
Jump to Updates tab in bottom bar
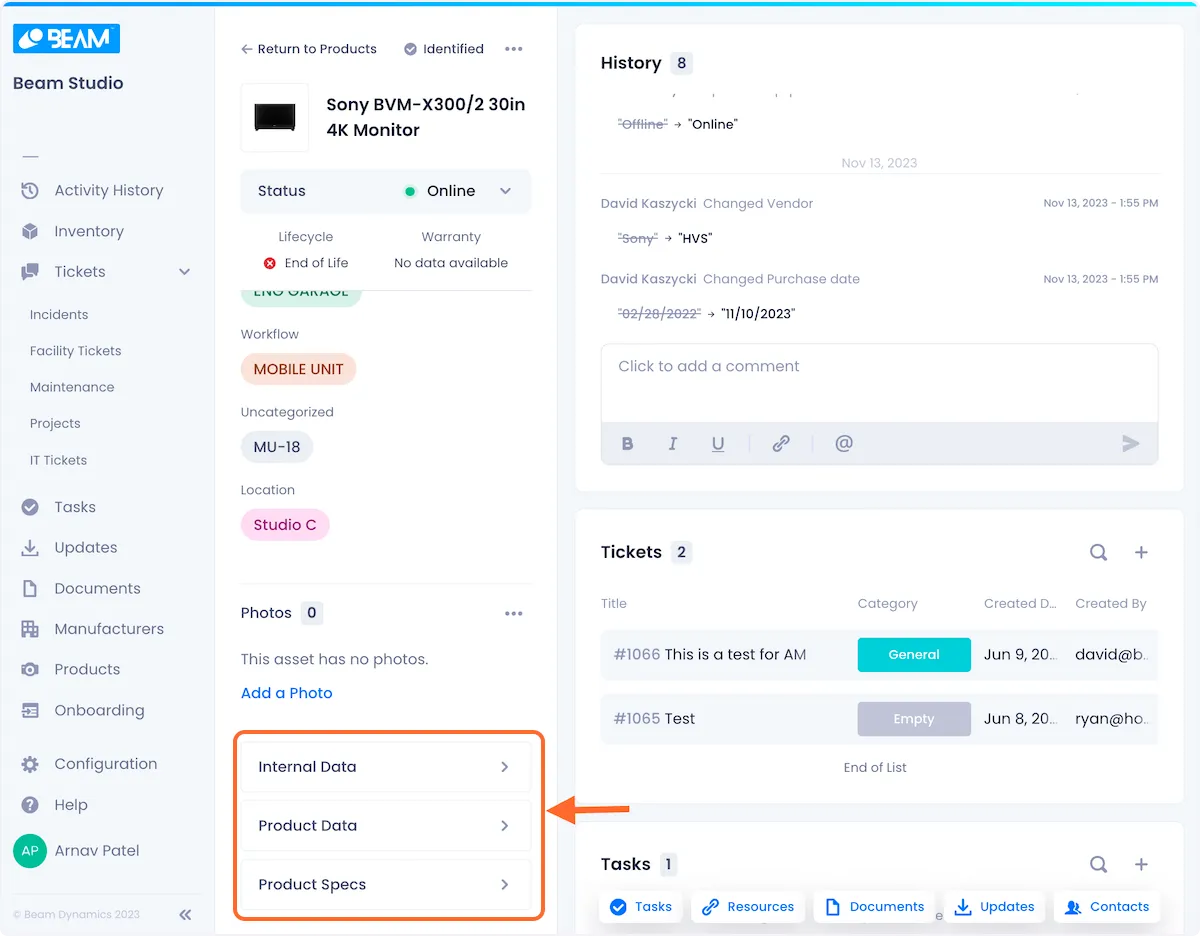pyautogui.click(x=994, y=907)
